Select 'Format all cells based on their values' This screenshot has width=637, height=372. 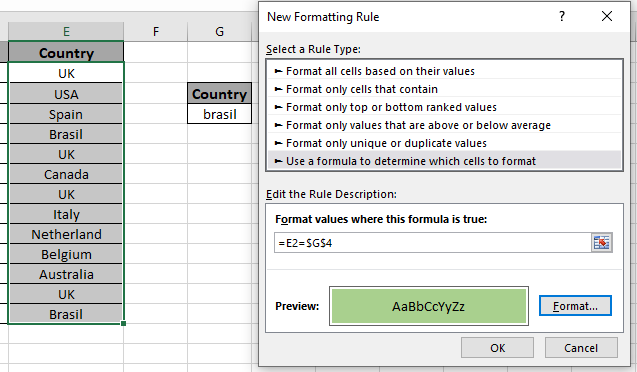tap(444, 71)
